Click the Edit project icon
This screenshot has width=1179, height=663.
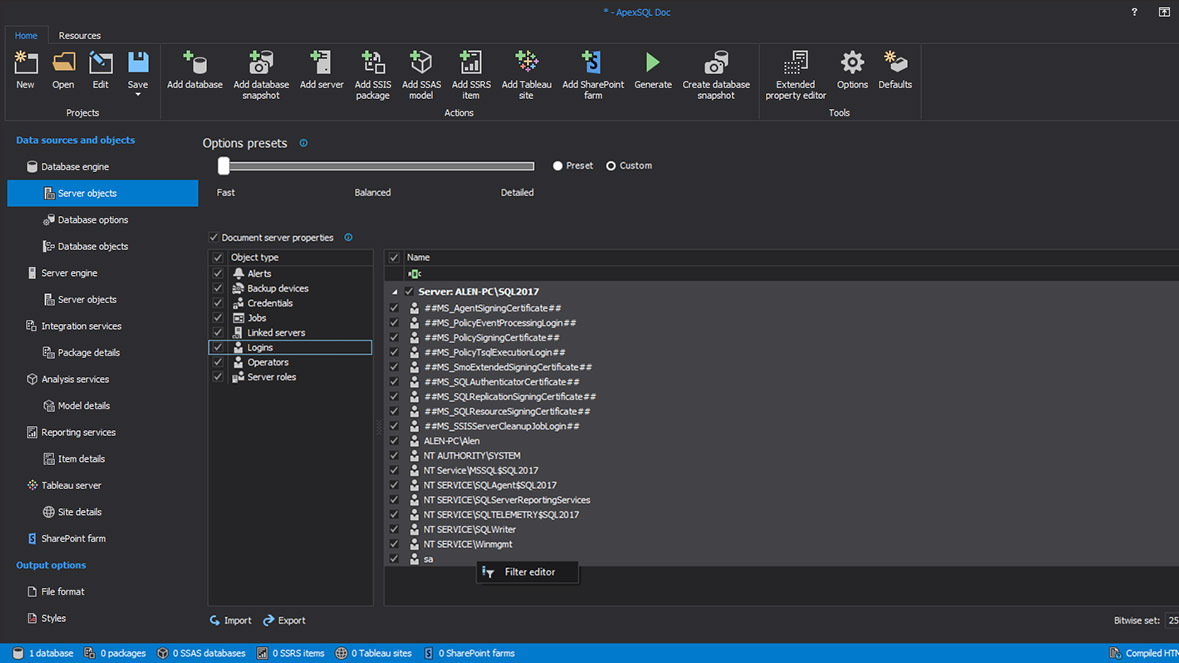click(x=100, y=62)
